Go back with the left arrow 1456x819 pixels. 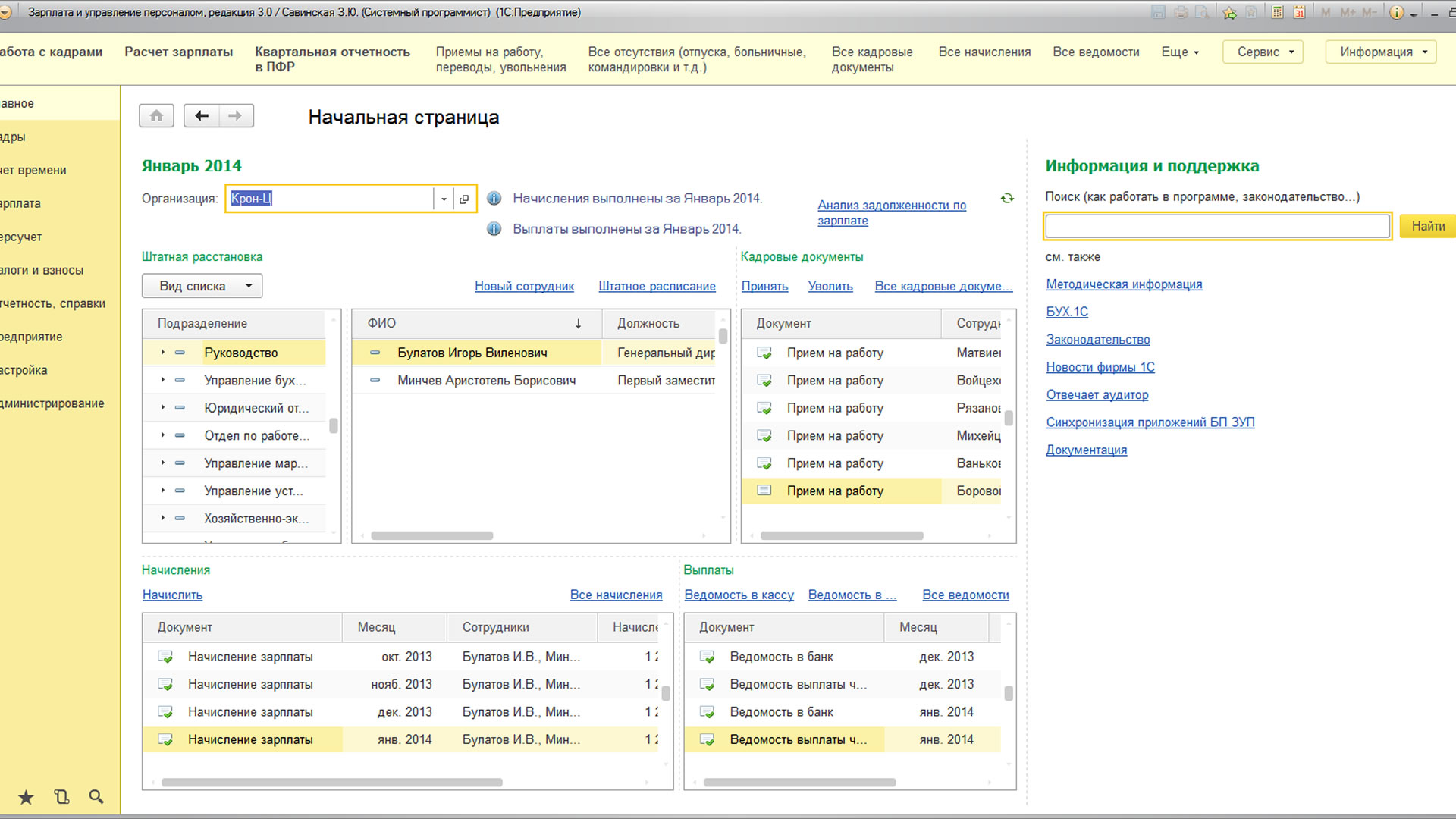pyautogui.click(x=202, y=116)
